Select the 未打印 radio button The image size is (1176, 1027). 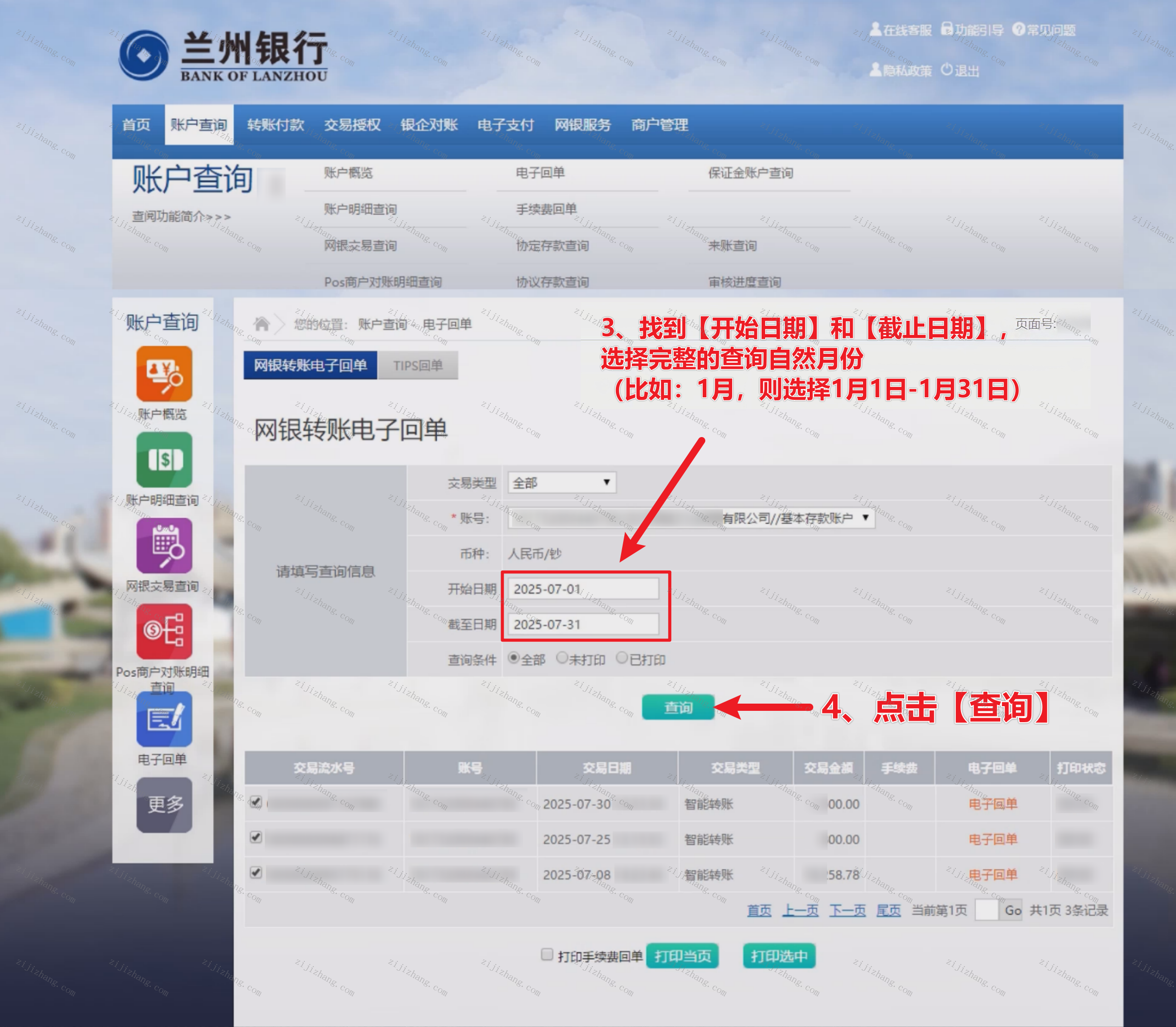coord(562,658)
